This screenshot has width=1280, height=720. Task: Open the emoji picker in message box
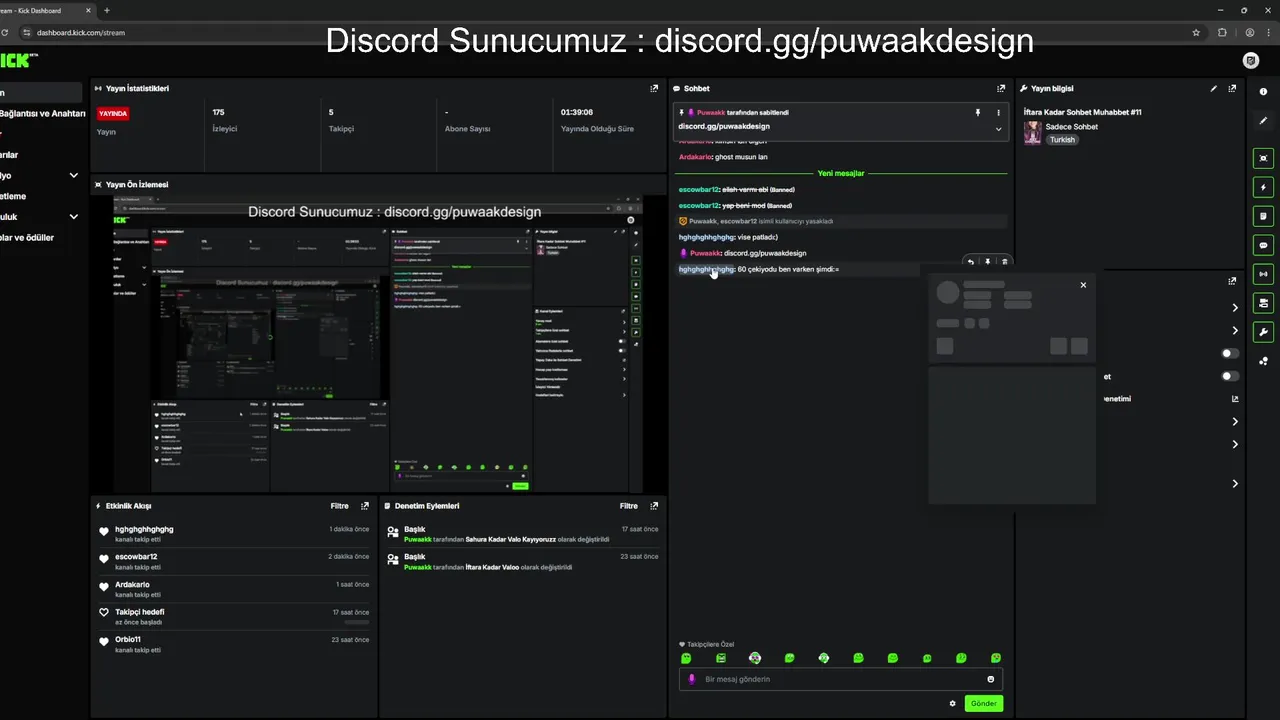991,679
